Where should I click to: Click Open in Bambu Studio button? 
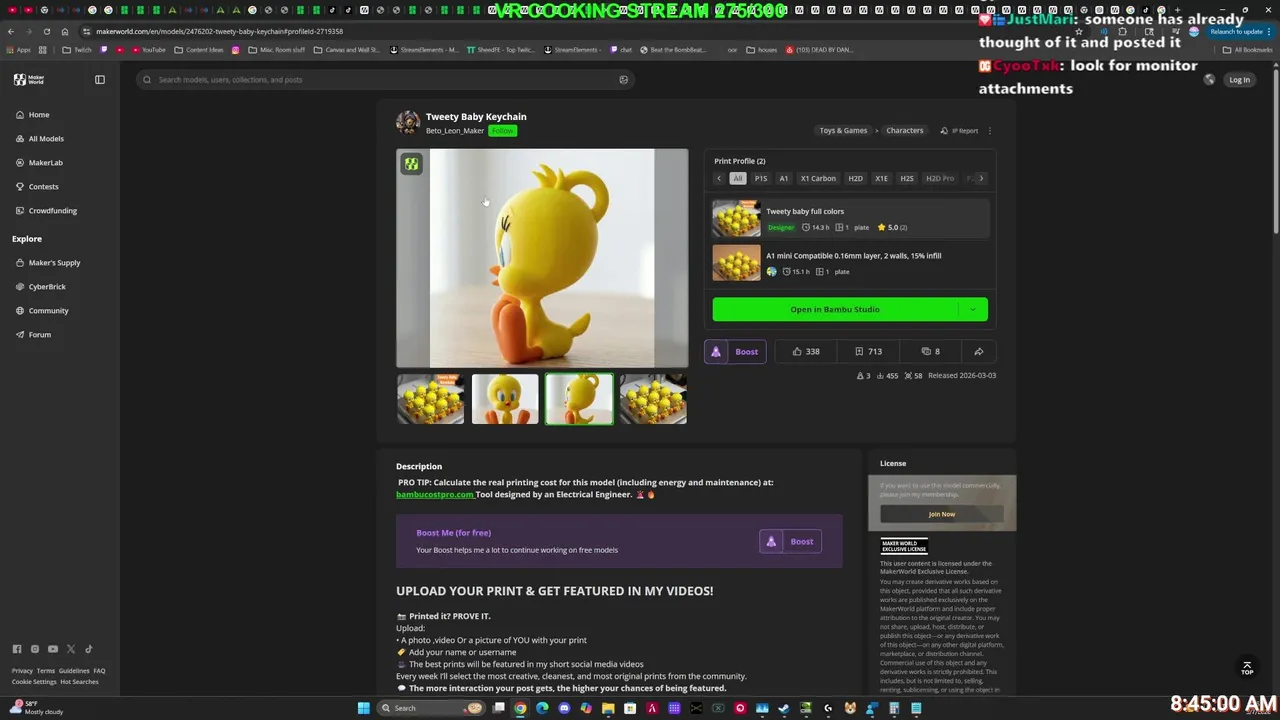(835, 309)
